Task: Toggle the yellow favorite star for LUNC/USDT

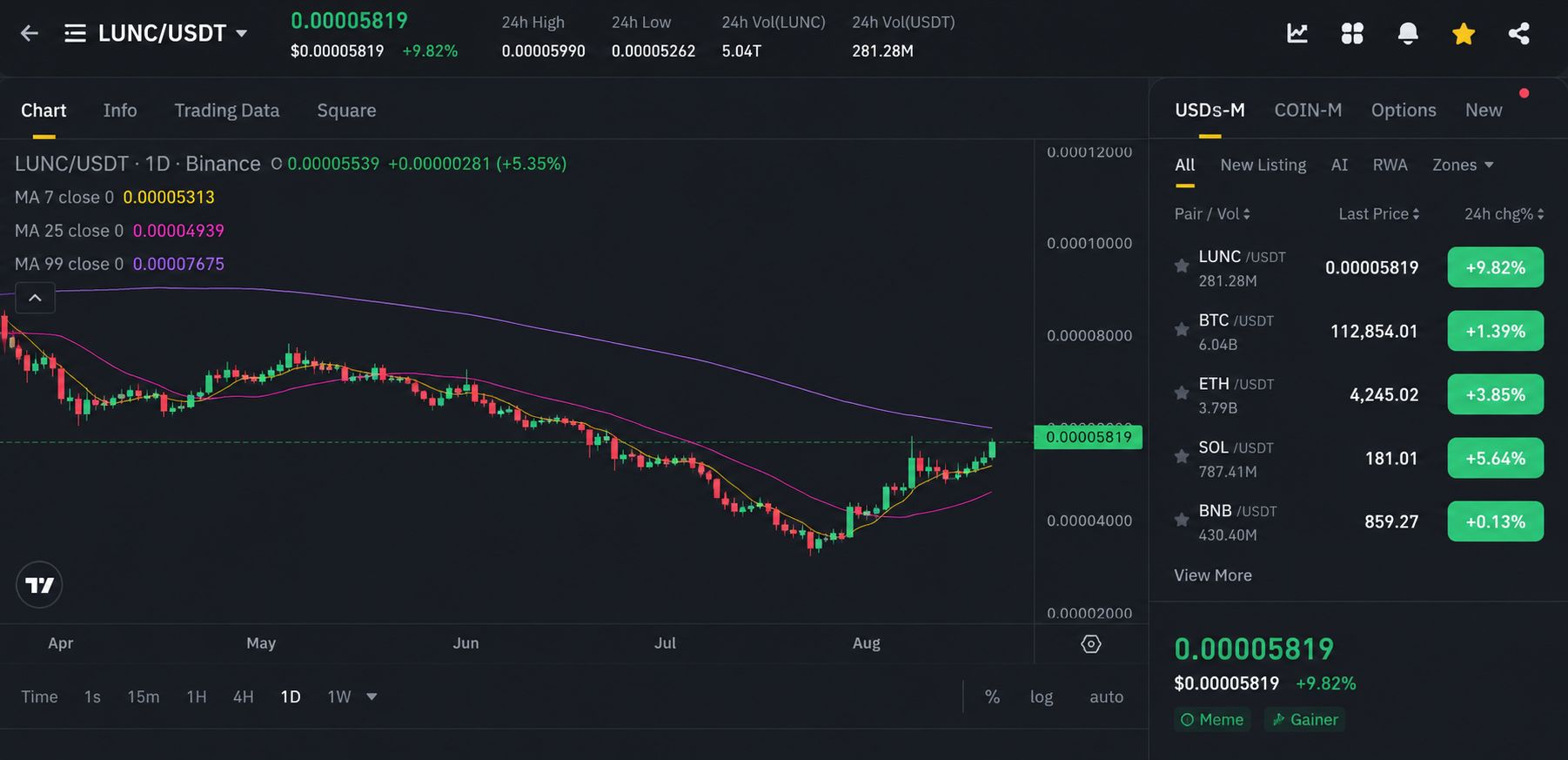Action: point(1464,34)
